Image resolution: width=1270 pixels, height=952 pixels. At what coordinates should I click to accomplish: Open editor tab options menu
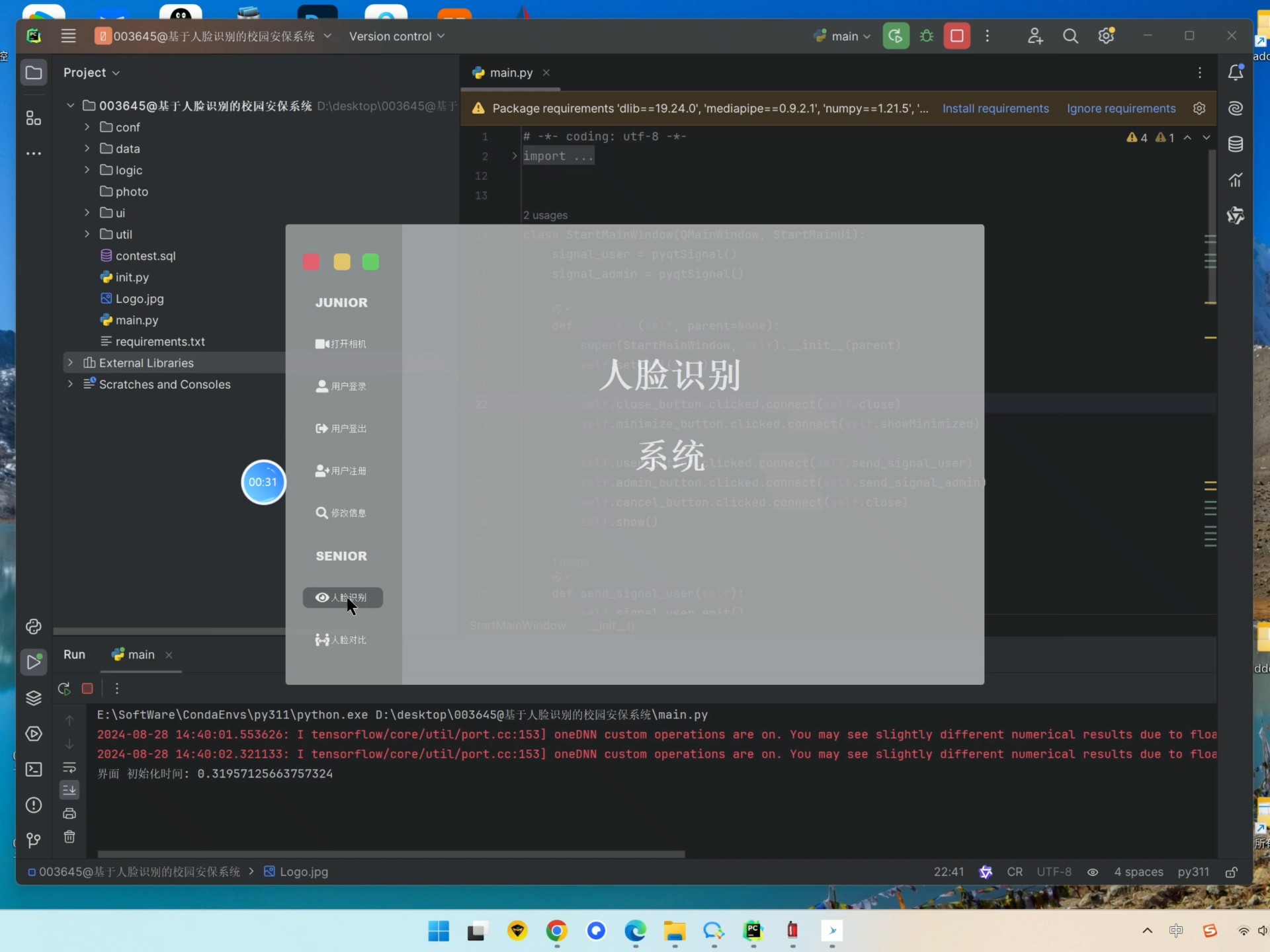tap(1199, 73)
